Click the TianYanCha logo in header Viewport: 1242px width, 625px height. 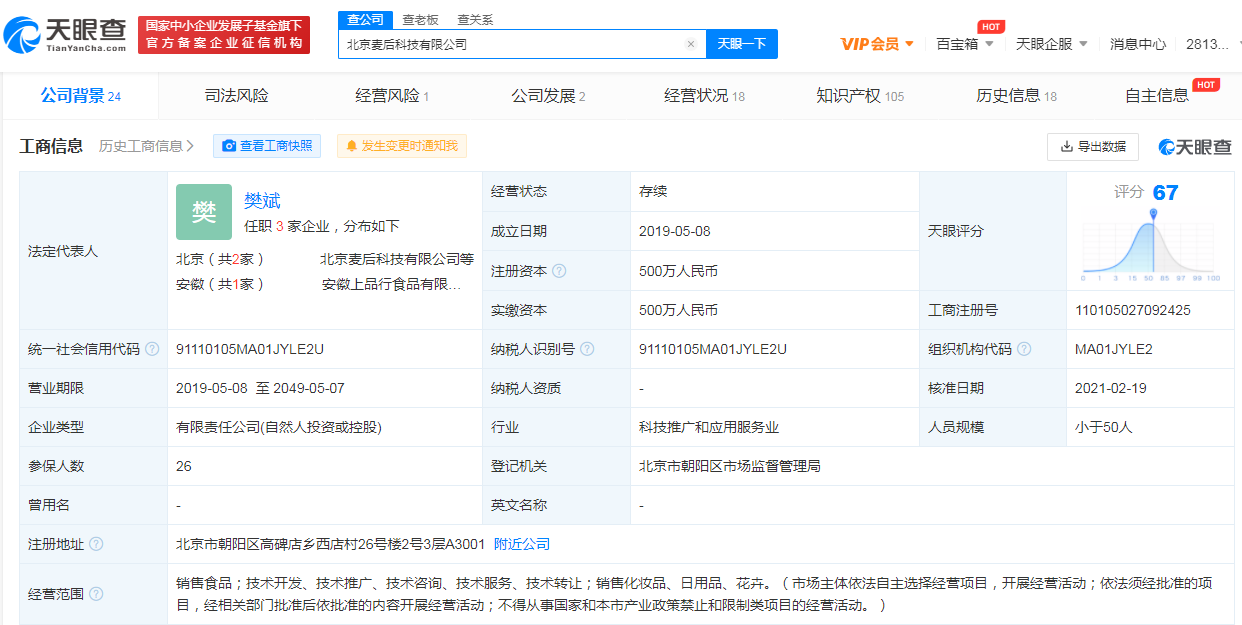pyautogui.click(x=65, y=35)
